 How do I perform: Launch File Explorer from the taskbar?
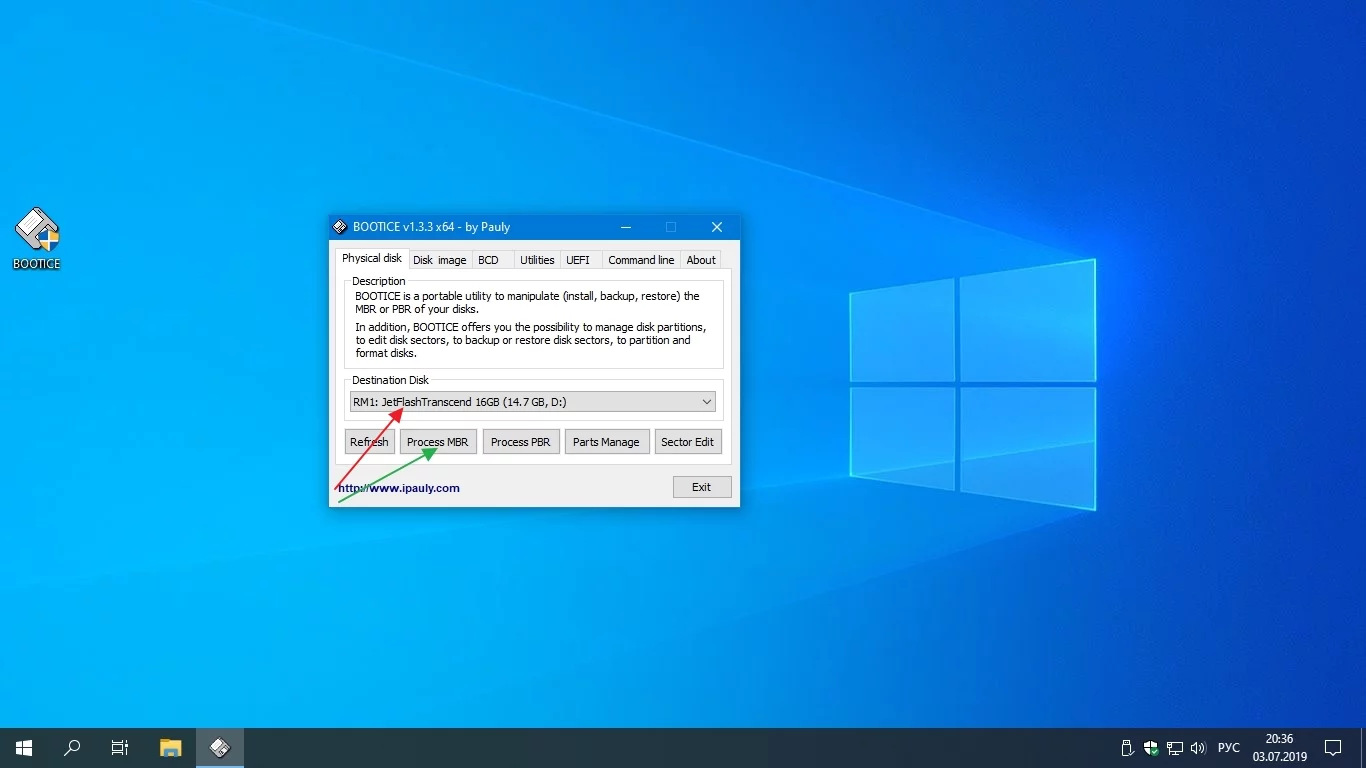[x=171, y=748]
